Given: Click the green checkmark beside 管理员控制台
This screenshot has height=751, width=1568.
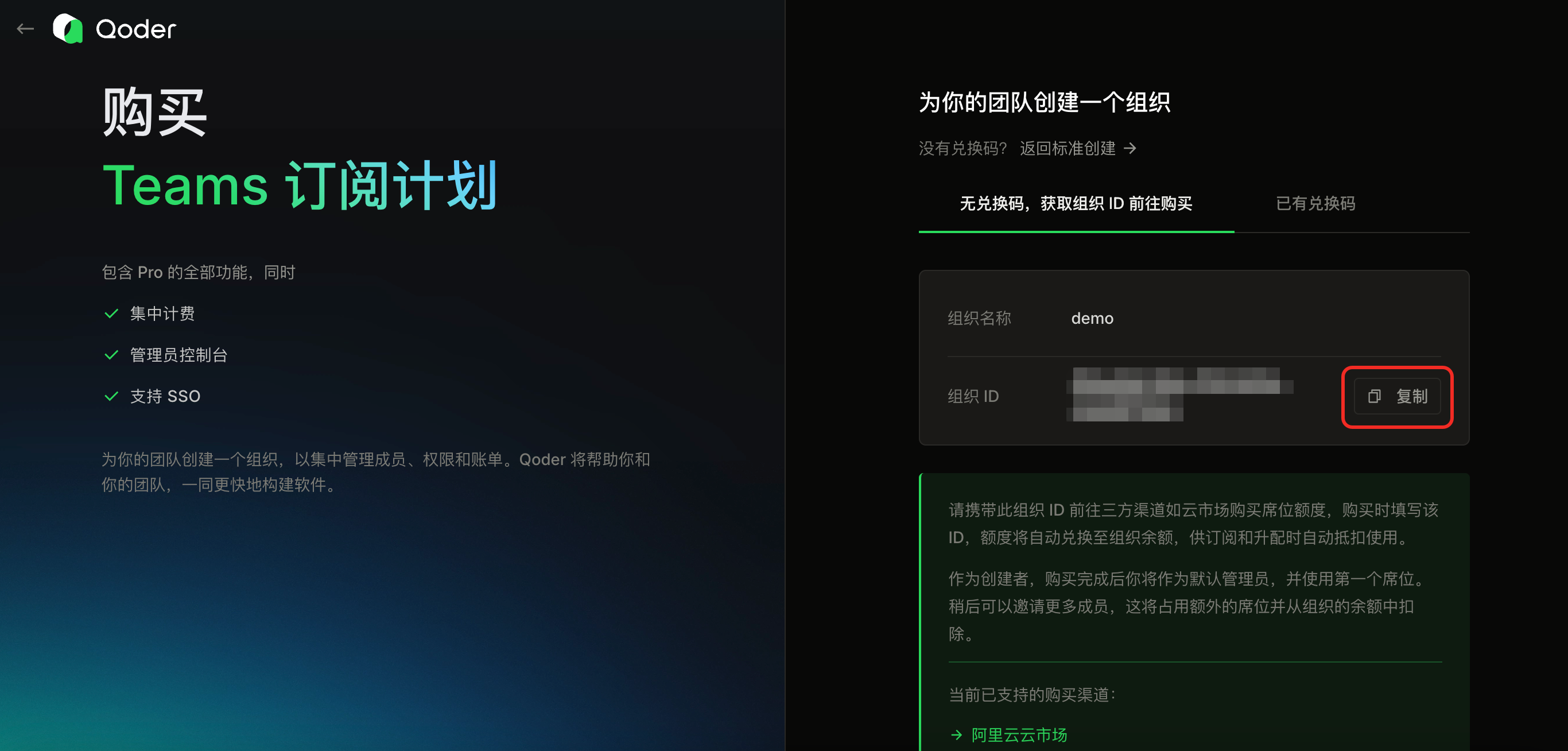Looking at the screenshot, I should [x=111, y=355].
